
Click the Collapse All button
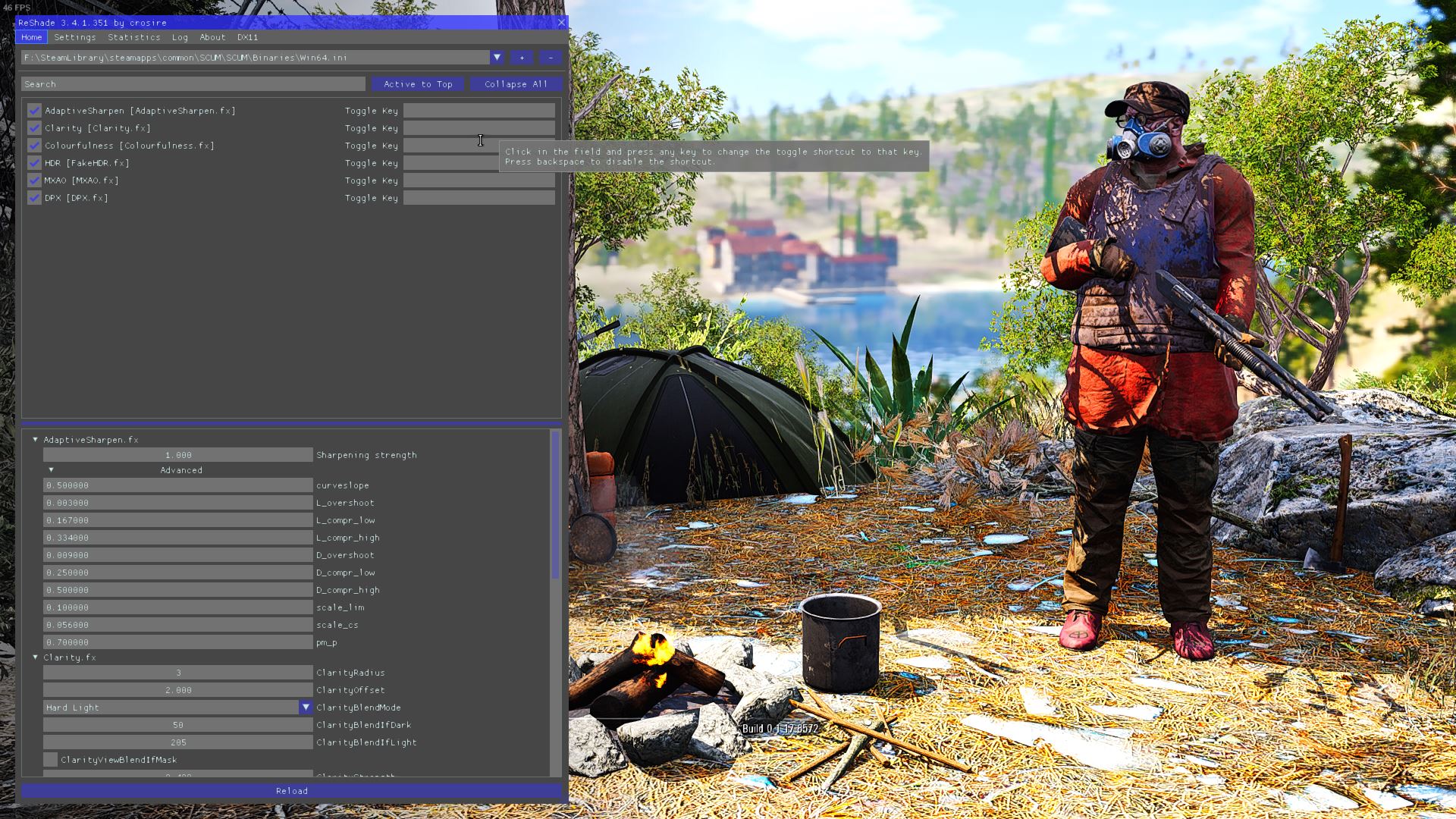pyautogui.click(x=516, y=84)
